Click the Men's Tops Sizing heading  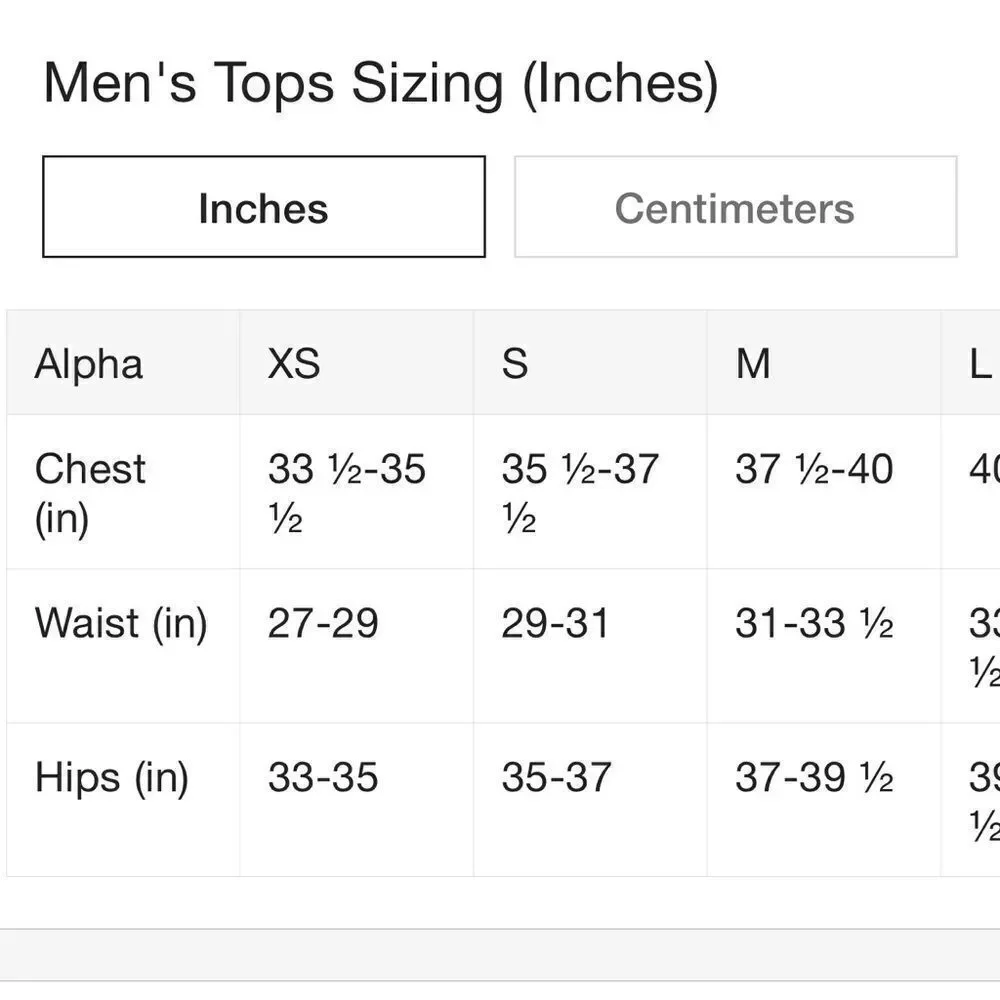(x=381, y=83)
